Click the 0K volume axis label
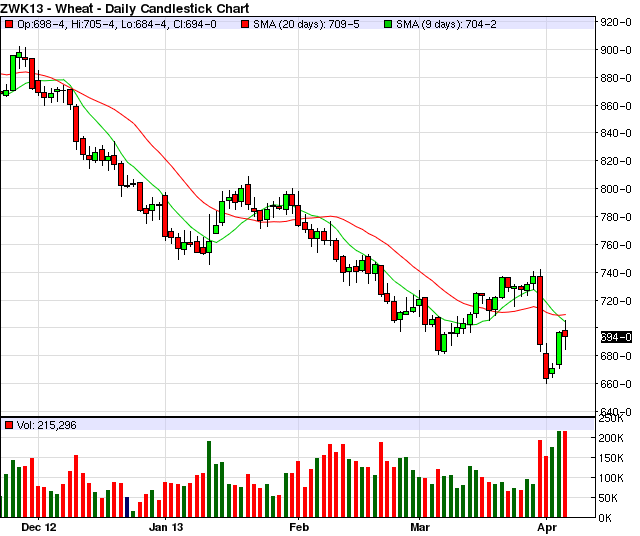The height and width of the screenshot is (536, 640). pos(605,518)
